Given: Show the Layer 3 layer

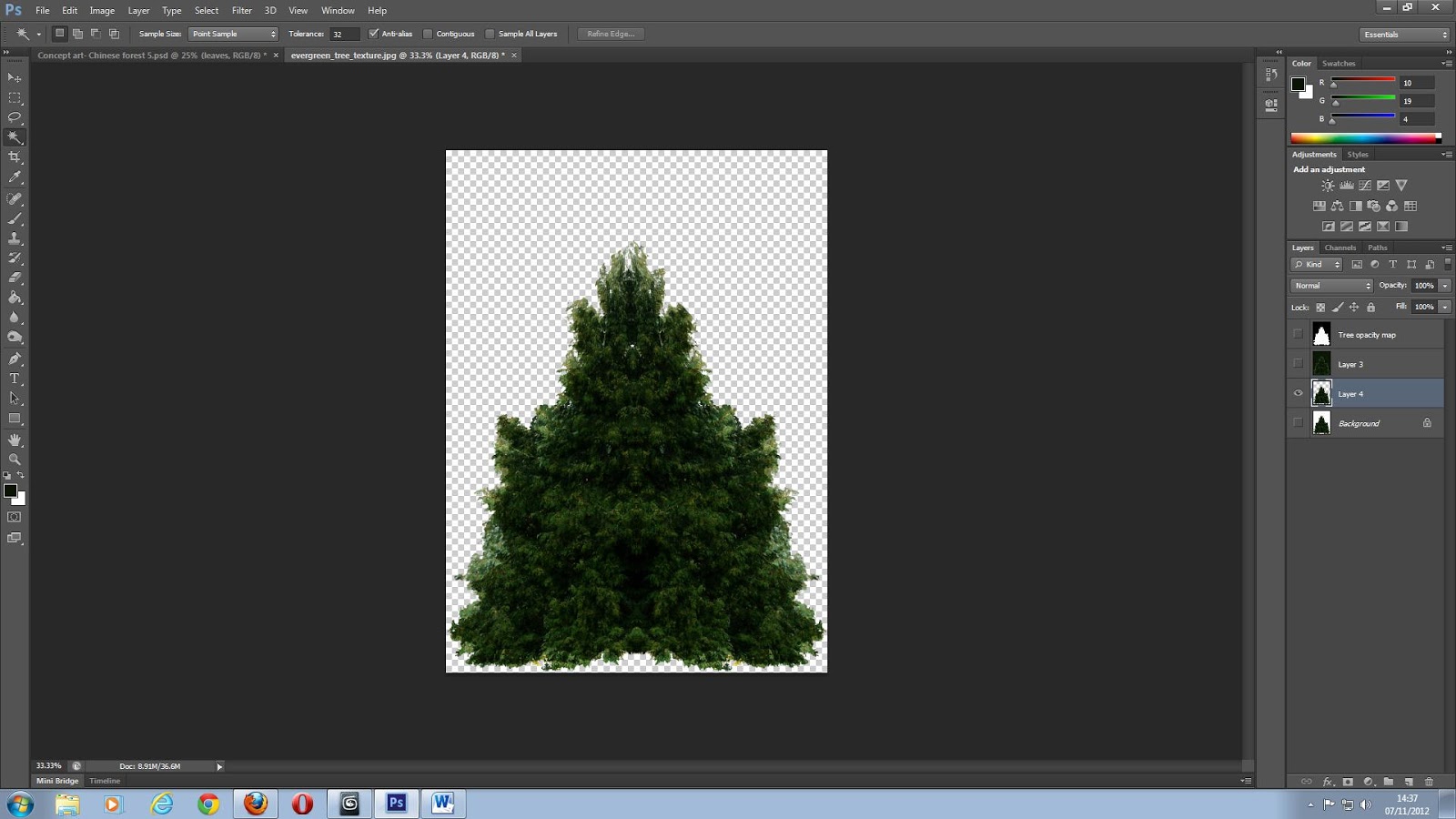Looking at the screenshot, I should pos(1299,363).
